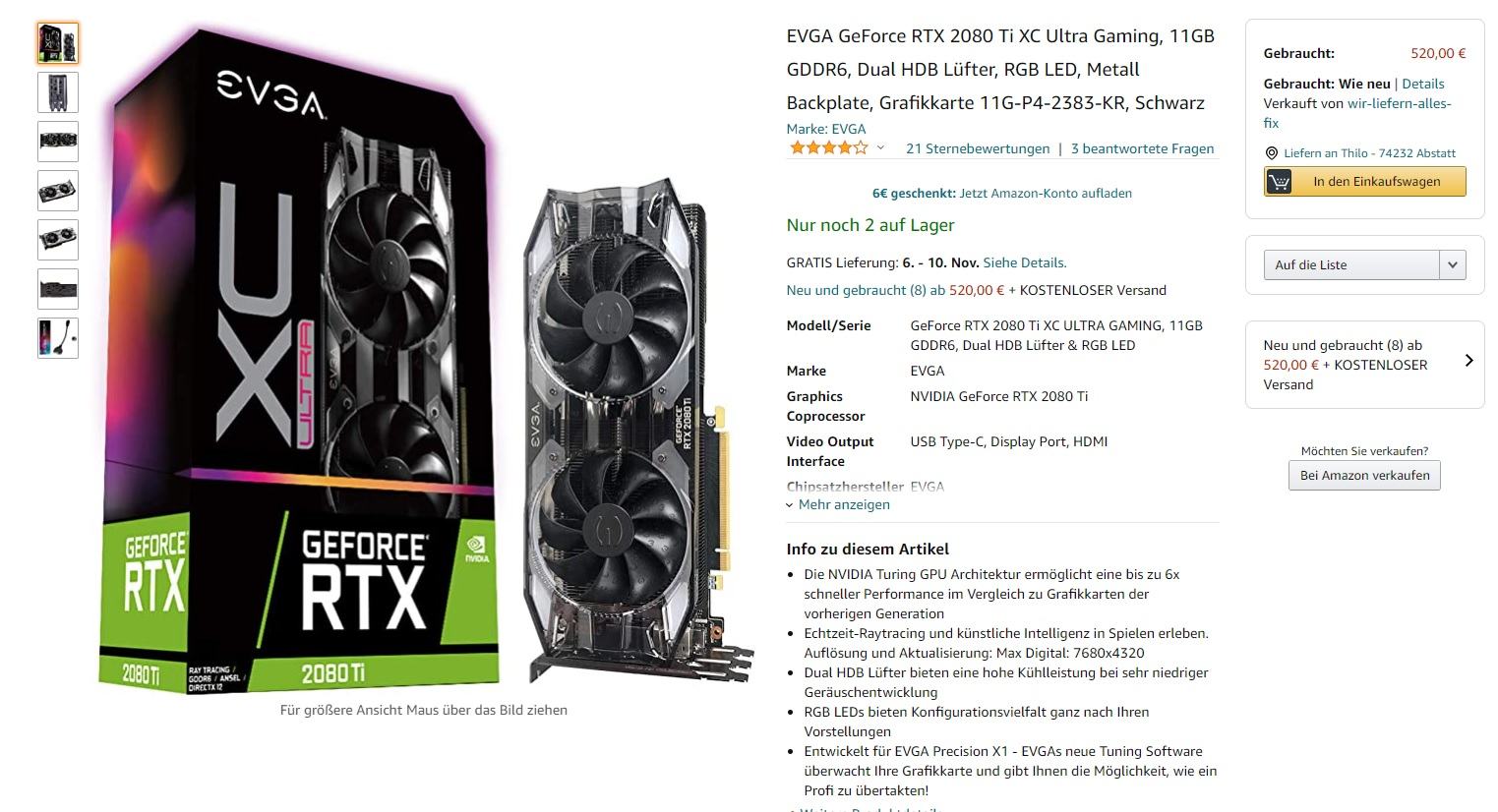Select the third thumbnail image
1498x812 pixels.
coord(58,142)
